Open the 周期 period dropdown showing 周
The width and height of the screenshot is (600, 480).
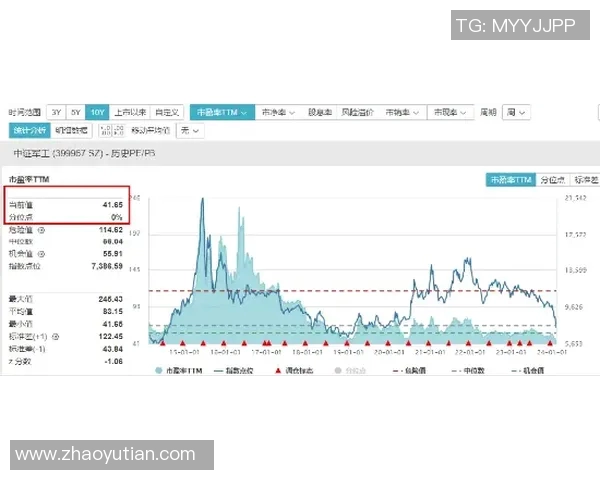pyautogui.click(x=516, y=112)
